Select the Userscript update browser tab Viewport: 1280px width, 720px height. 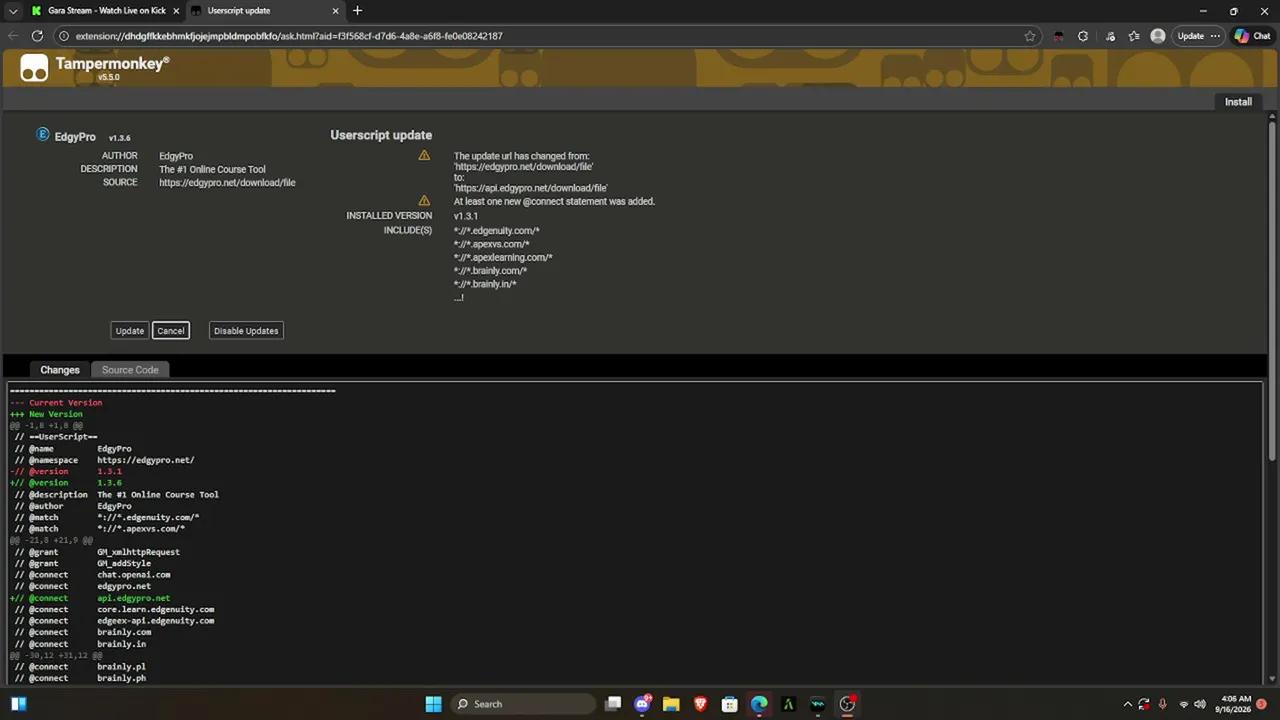264,11
